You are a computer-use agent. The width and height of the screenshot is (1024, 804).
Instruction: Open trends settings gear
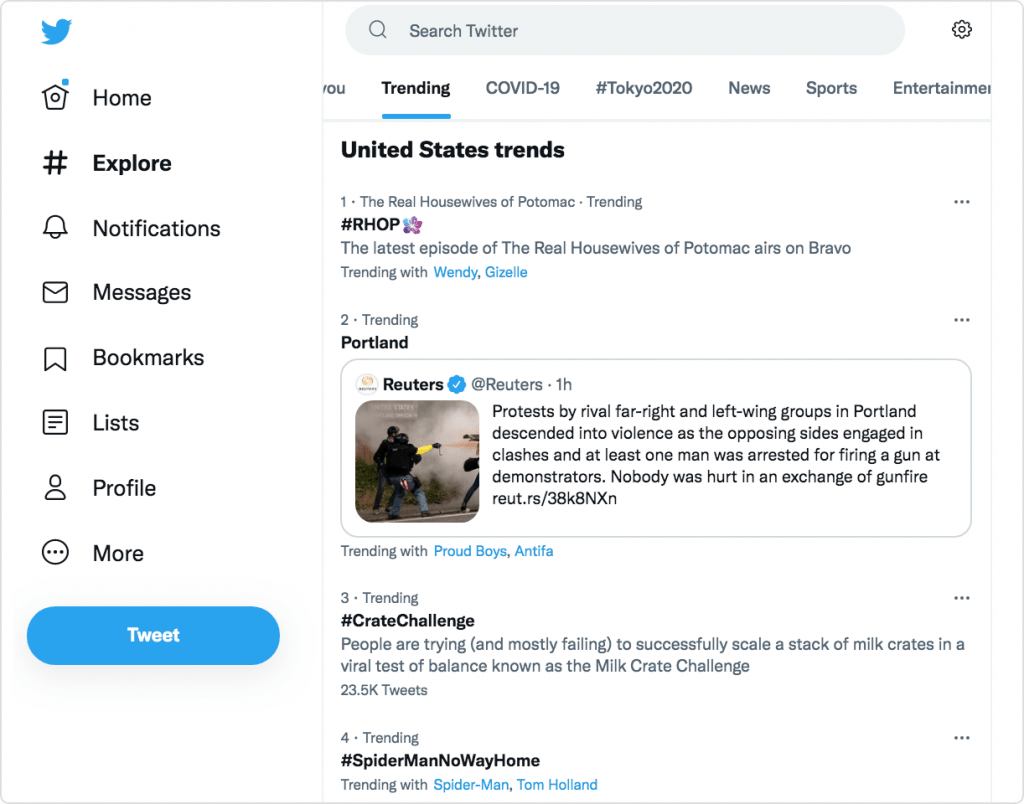[x=961, y=29]
